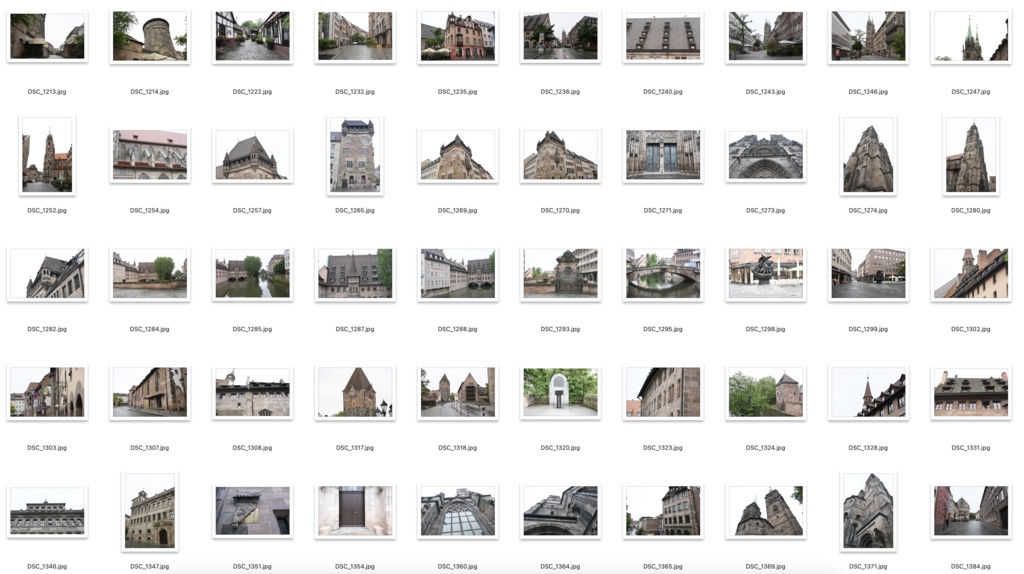Image resolution: width=1024 pixels, height=574 pixels.
Task: Click the DSC_1351.jpg wall detail photo
Action: [x=252, y=511]
